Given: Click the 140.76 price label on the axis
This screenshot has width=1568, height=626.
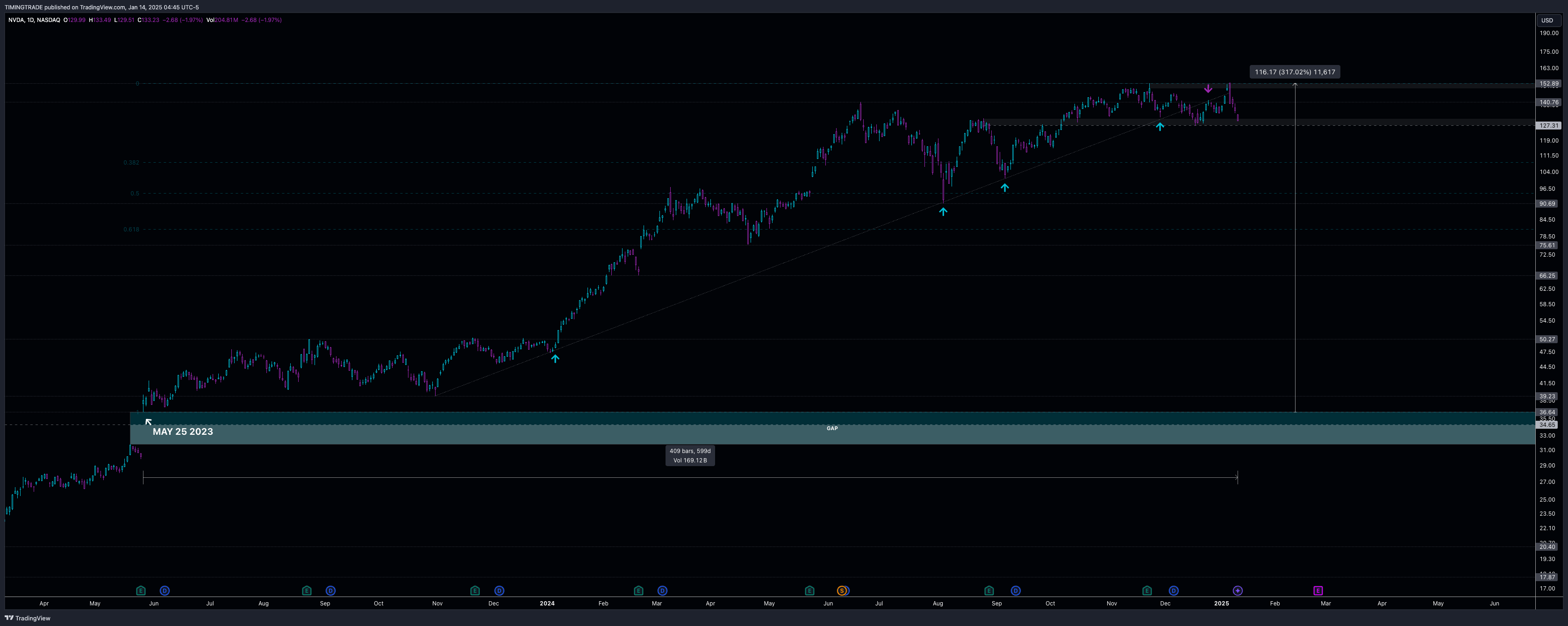Looking at the screenshot, I should click(1548, 102).
